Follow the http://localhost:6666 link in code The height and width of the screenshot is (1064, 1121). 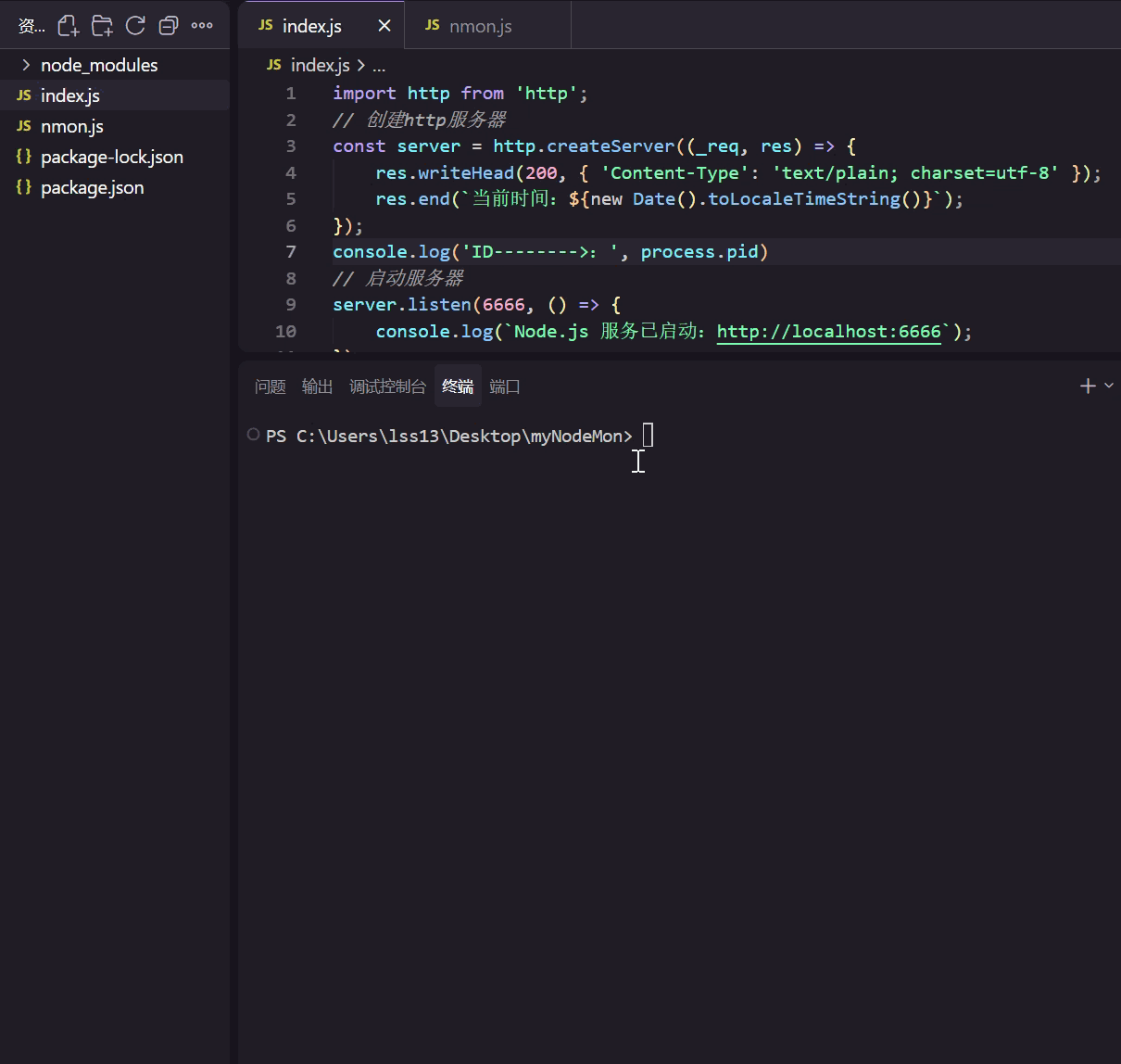(829, 331)
